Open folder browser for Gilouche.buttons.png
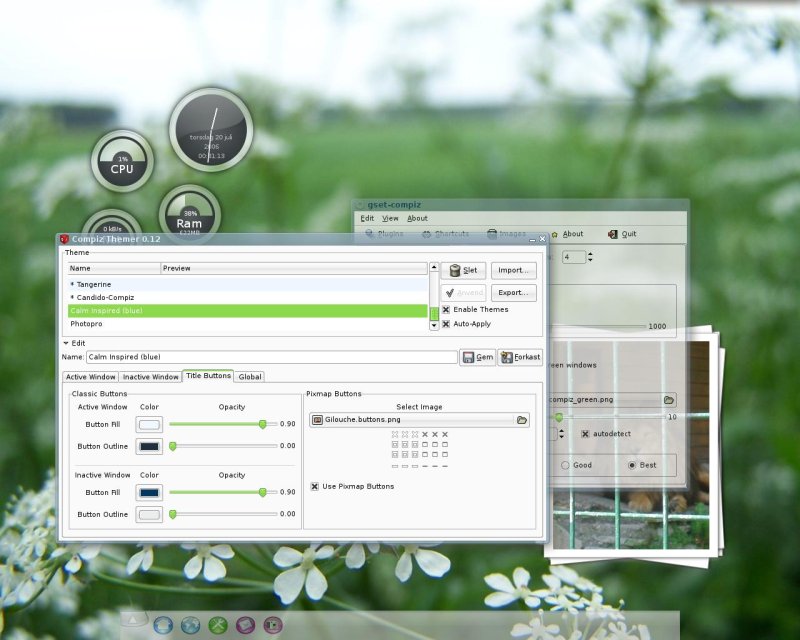 tap(521, 420)
